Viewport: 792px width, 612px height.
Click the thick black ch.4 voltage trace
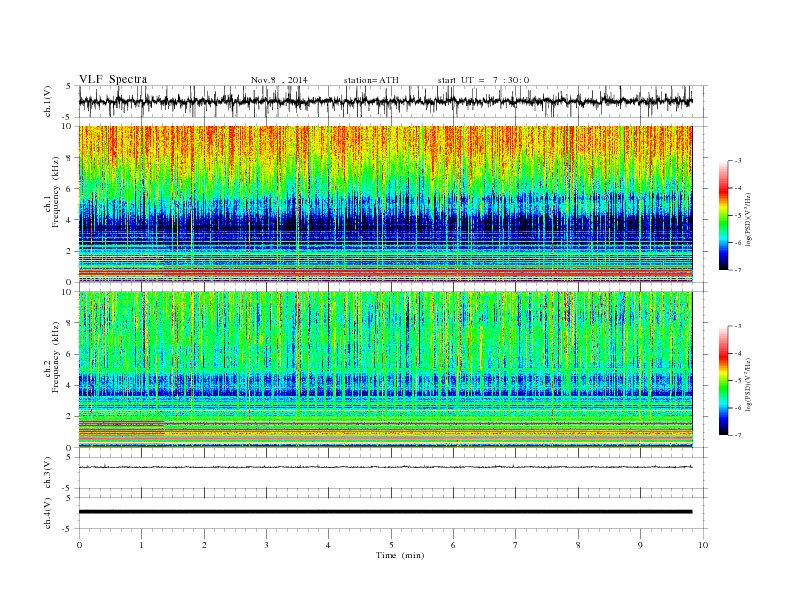tap(386, 512)
